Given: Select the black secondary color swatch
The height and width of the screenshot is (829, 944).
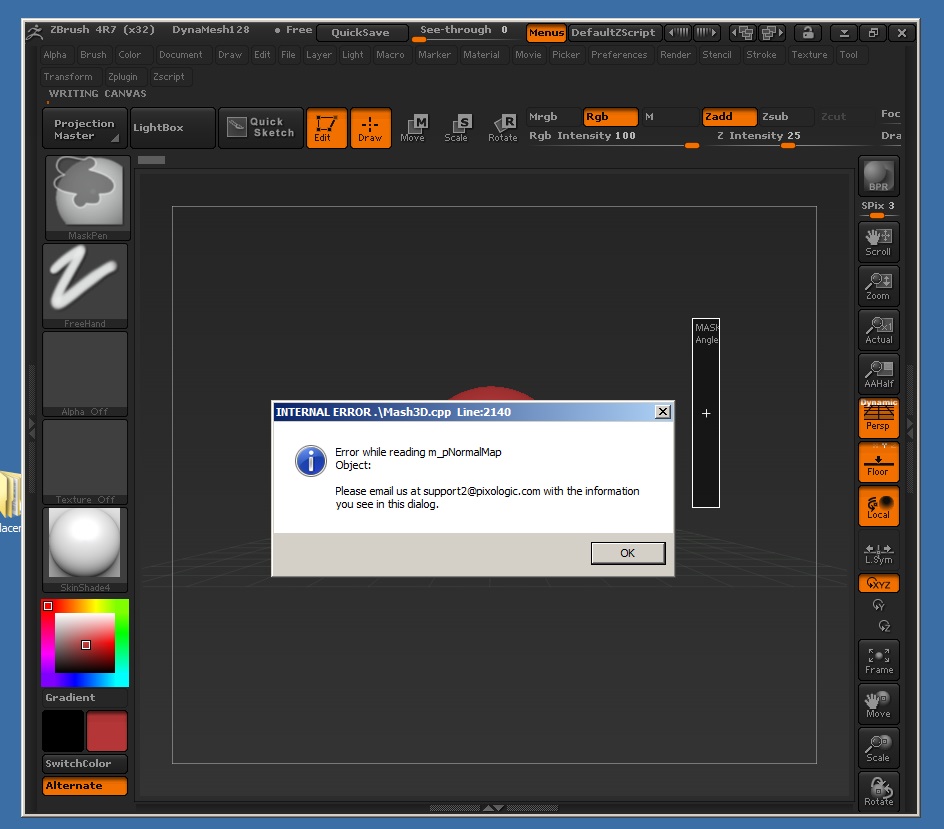Looking at the screenshot, I should point(63,731).
